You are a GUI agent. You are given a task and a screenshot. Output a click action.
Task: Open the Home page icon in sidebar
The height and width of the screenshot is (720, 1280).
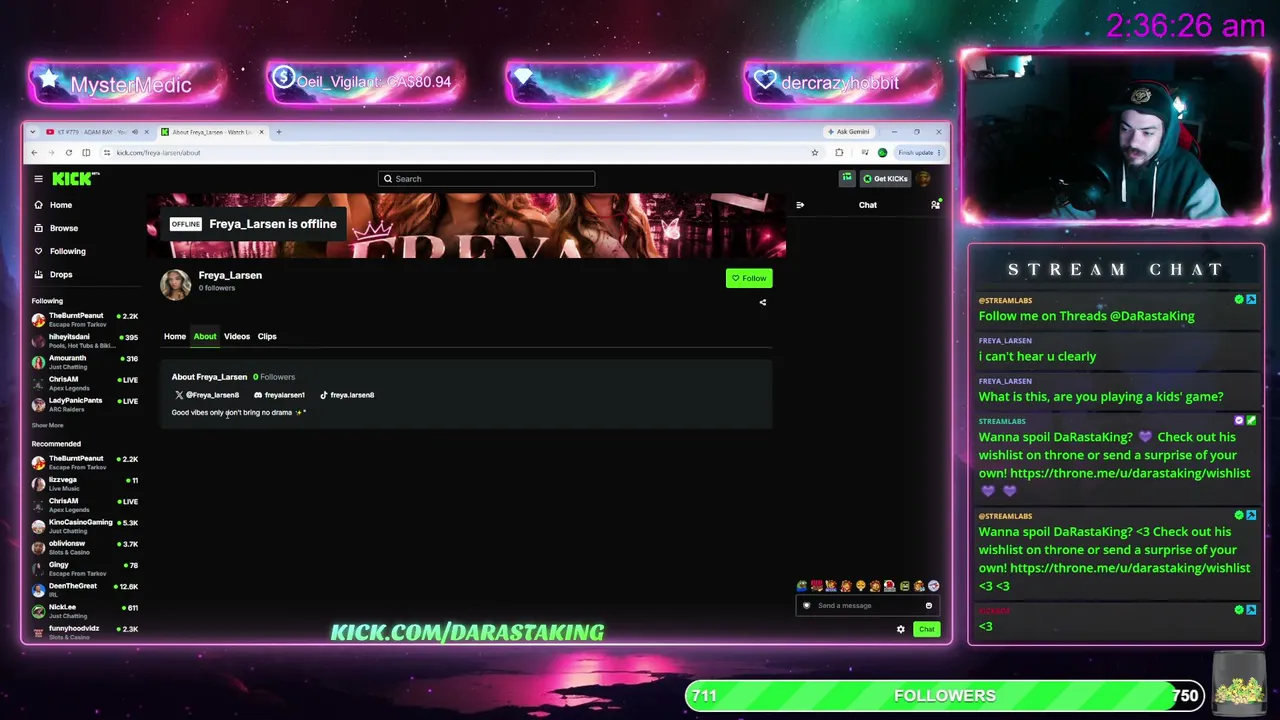point(38,205)
